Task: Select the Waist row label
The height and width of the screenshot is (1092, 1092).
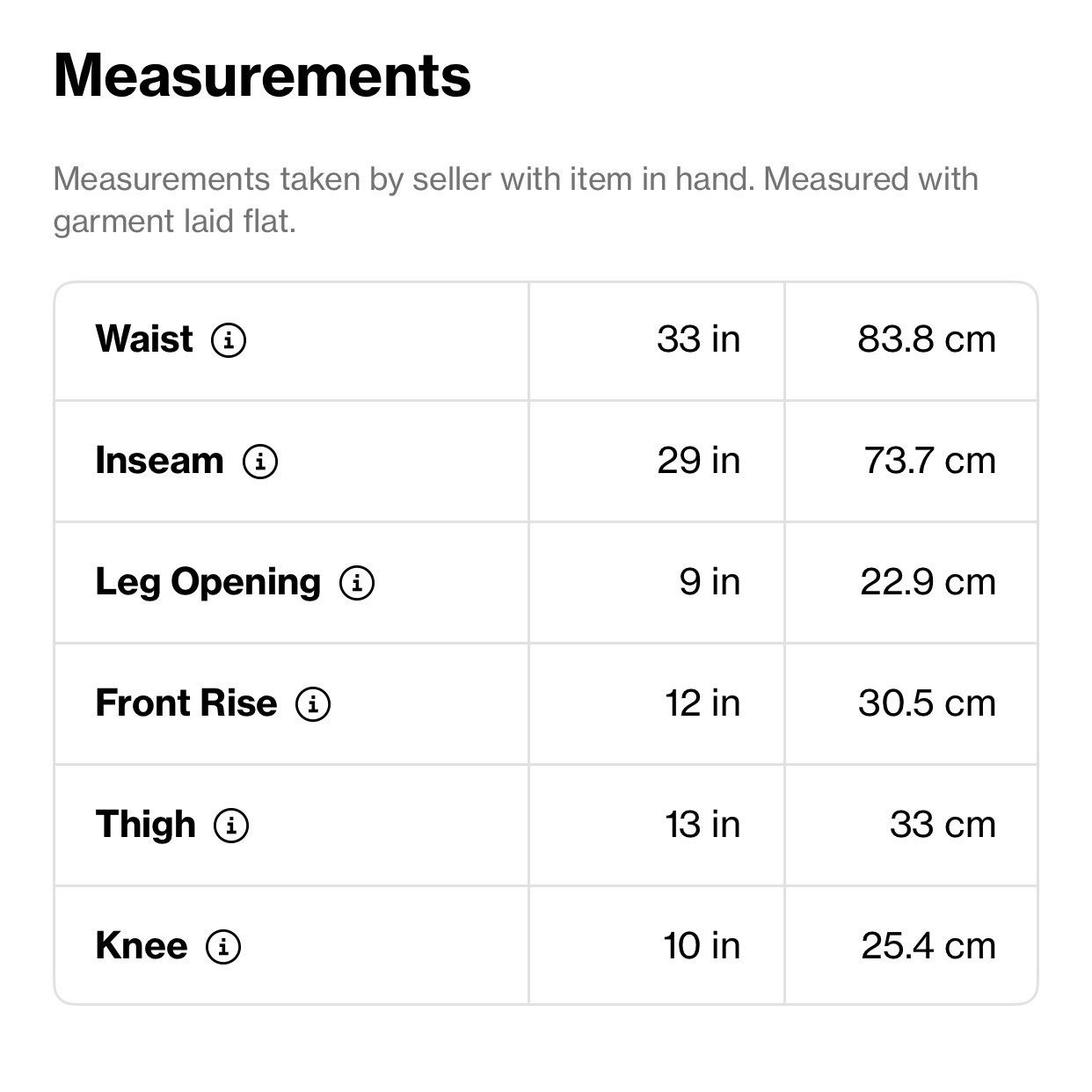Action: point(144,339)
